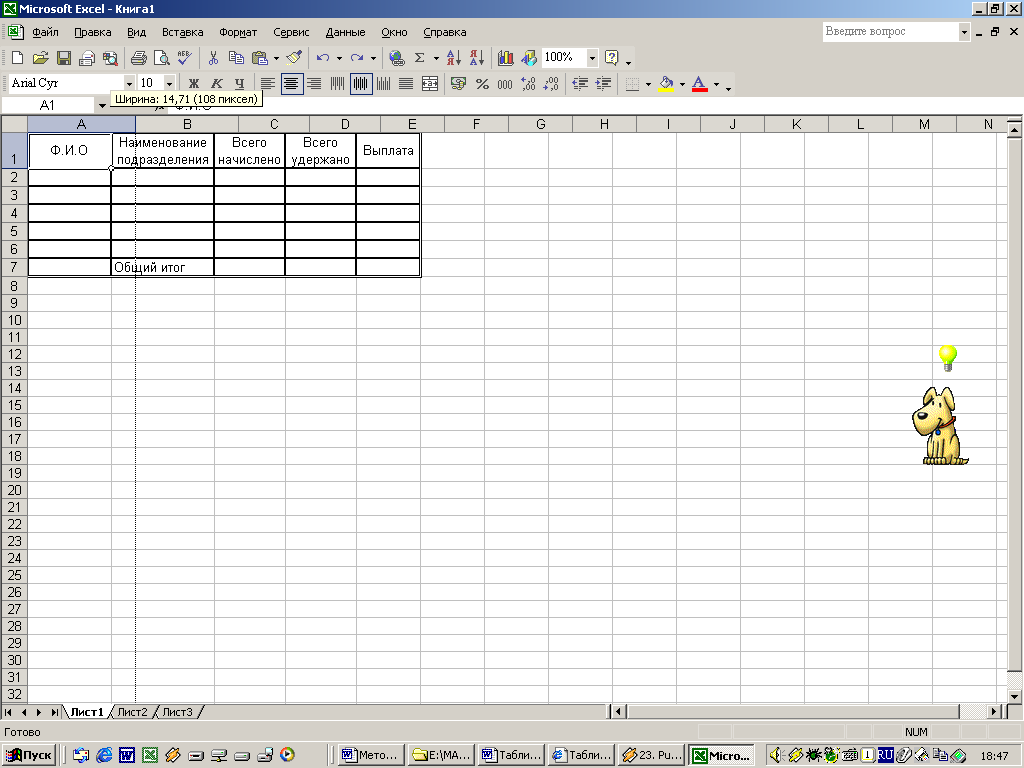
Task: Align text to the left
Action: click(268, 84)
